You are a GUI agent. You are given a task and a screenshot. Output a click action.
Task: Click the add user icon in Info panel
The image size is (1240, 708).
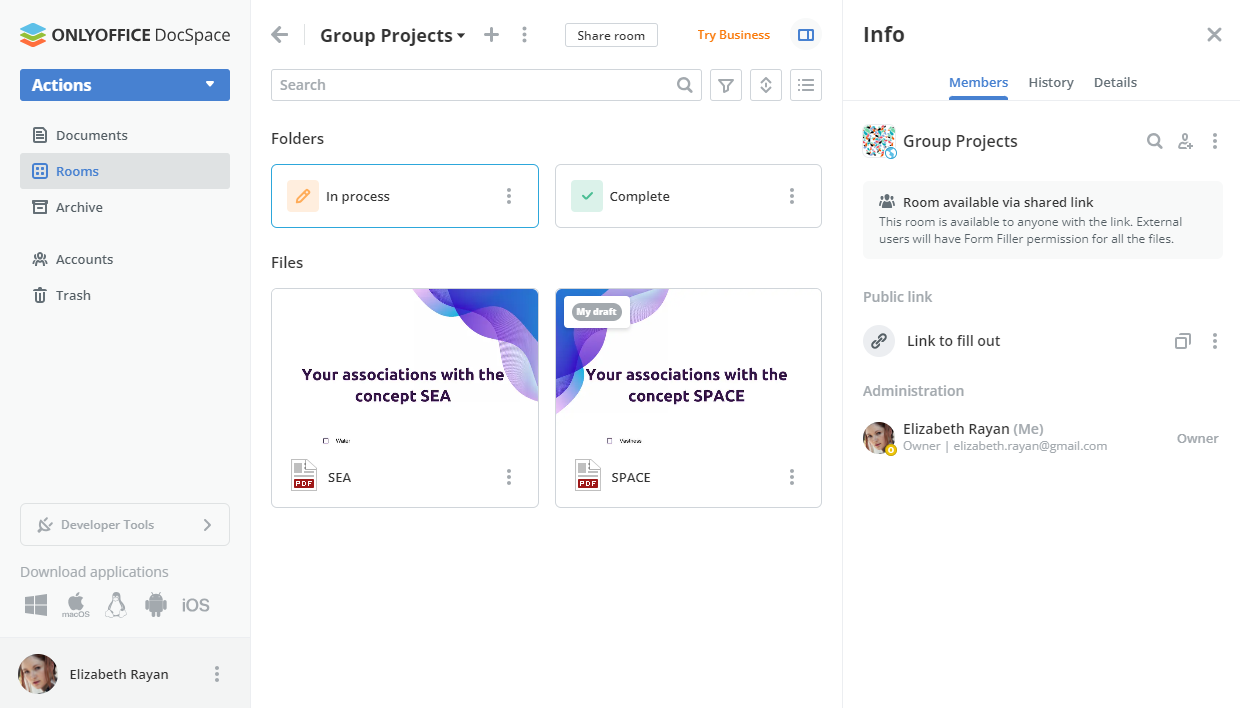point(1185,141)
